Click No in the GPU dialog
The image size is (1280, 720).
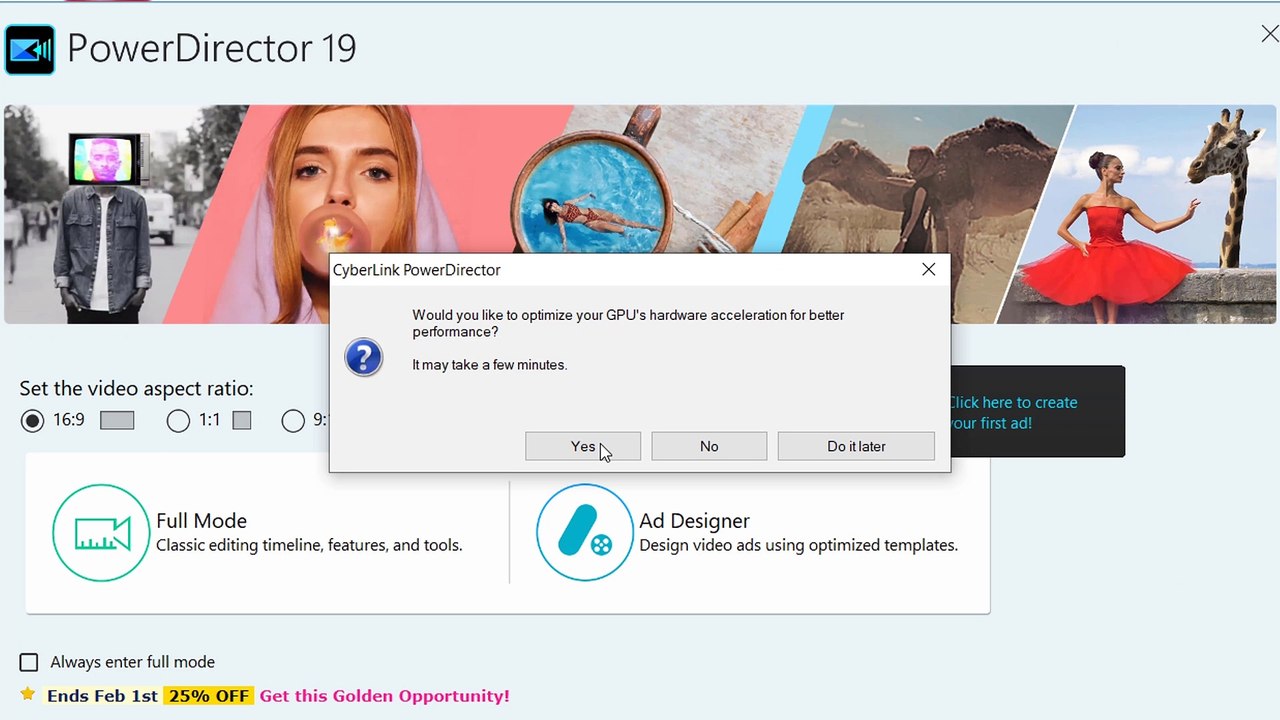709,446
